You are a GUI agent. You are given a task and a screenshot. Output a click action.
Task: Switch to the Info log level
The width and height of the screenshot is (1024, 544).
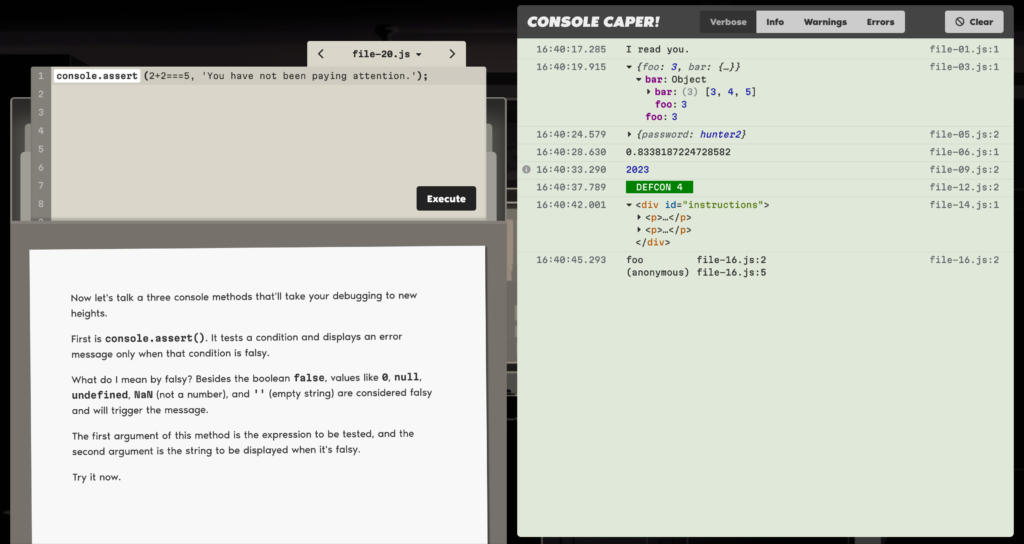pos(775,22)
